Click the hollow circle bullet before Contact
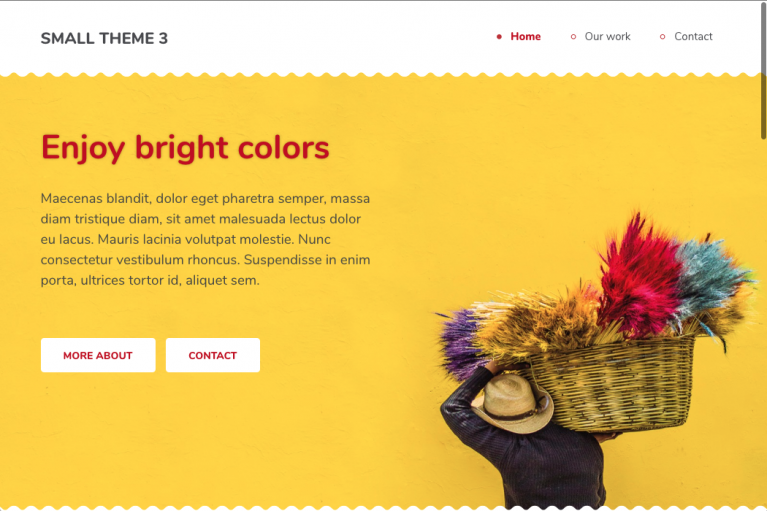767x511 pixels. click(x=662, y=37)
